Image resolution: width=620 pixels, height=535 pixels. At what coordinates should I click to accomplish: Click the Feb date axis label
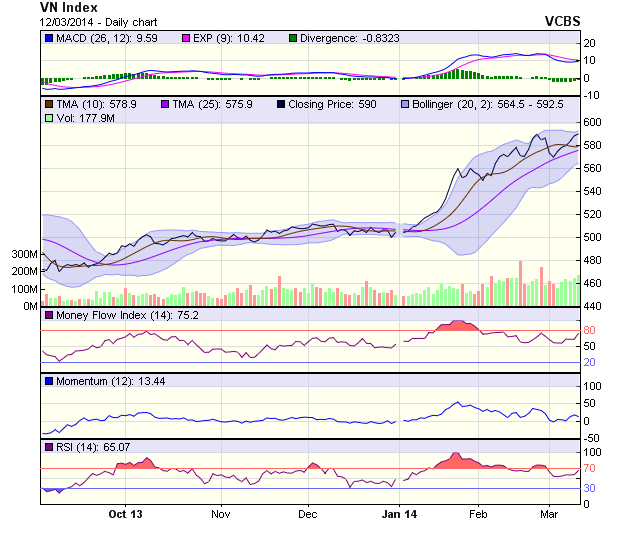pyautogui.click(x=478, y=514)
